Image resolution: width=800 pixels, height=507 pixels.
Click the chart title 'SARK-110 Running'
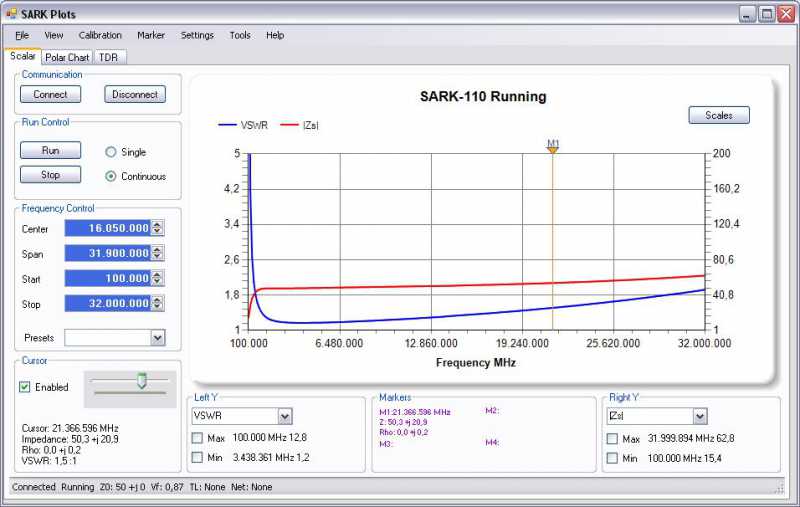pos(483,96)
